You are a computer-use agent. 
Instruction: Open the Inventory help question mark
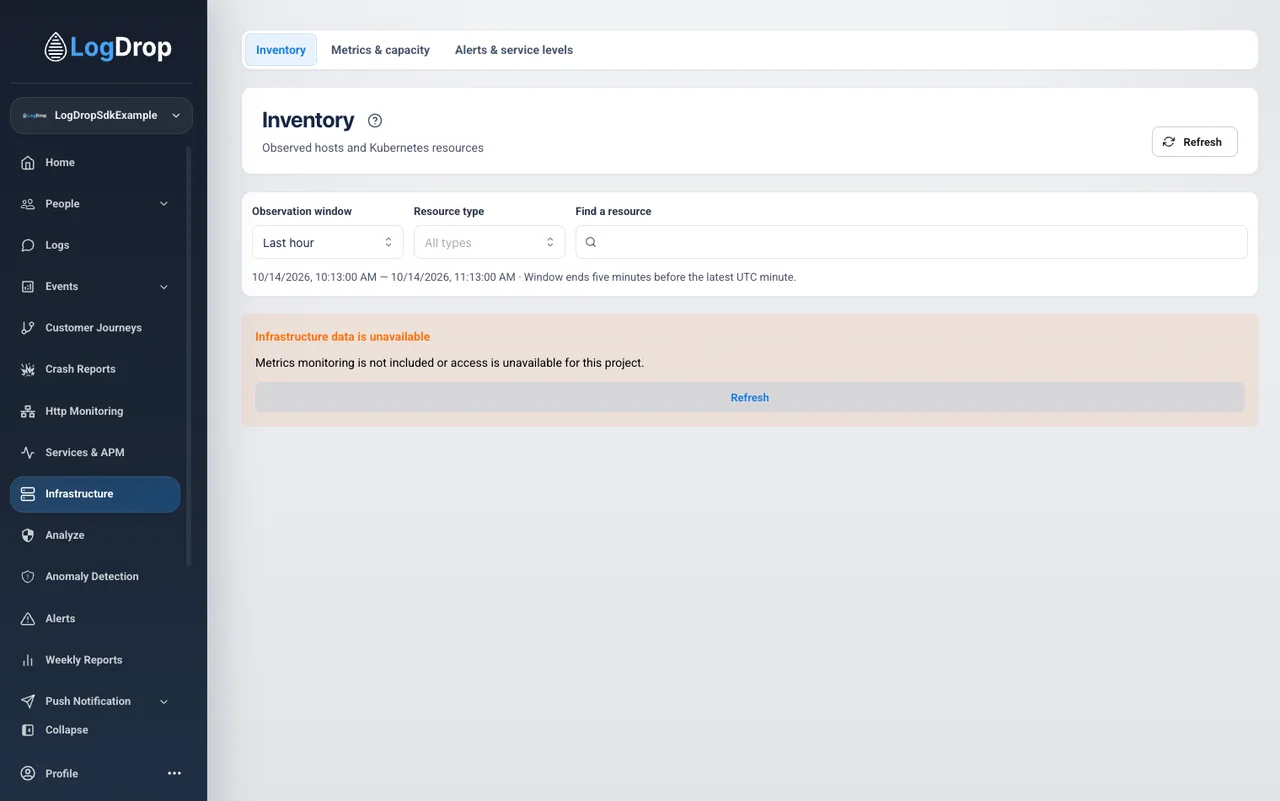pos(375,121)
